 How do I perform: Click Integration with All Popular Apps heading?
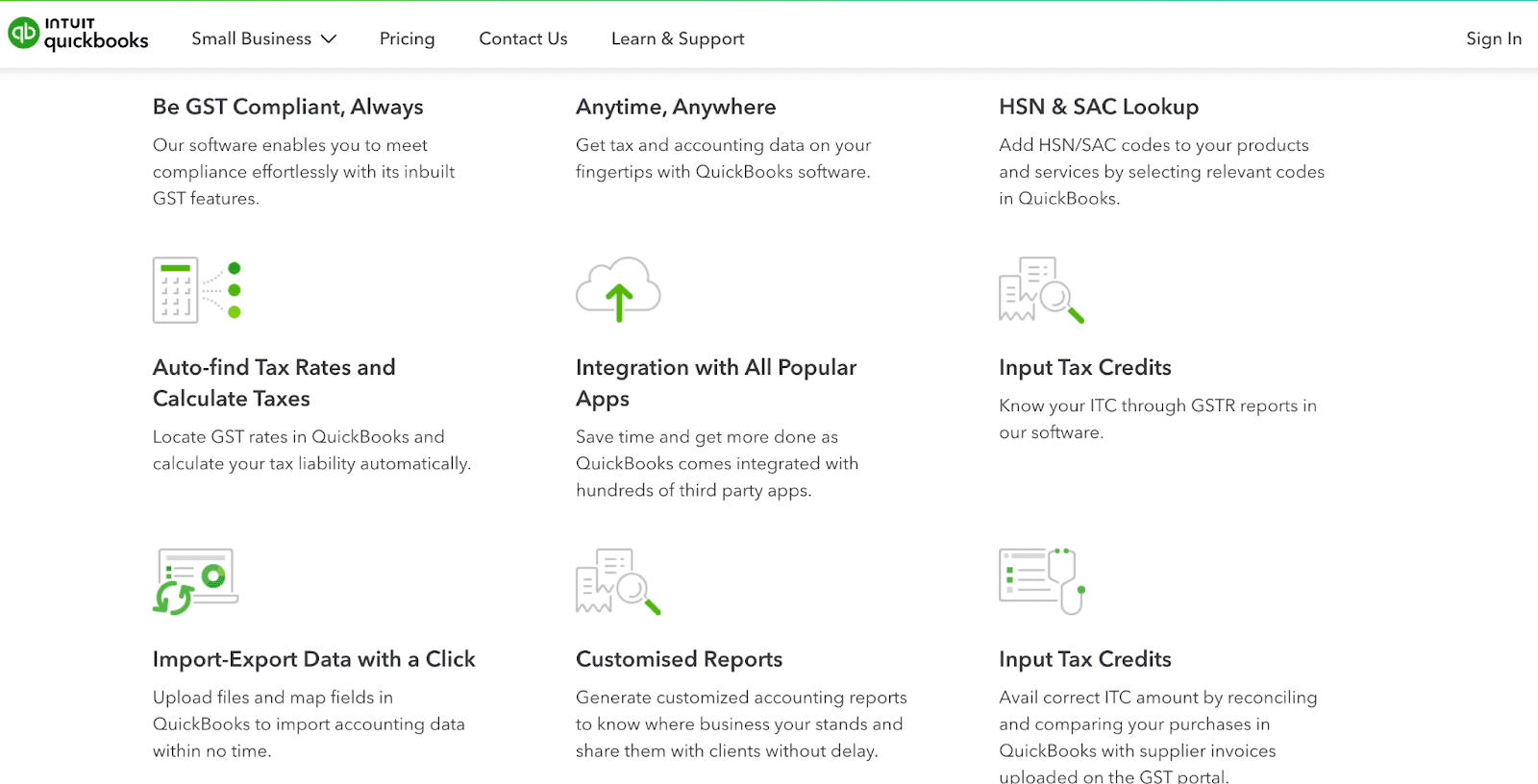716,382
